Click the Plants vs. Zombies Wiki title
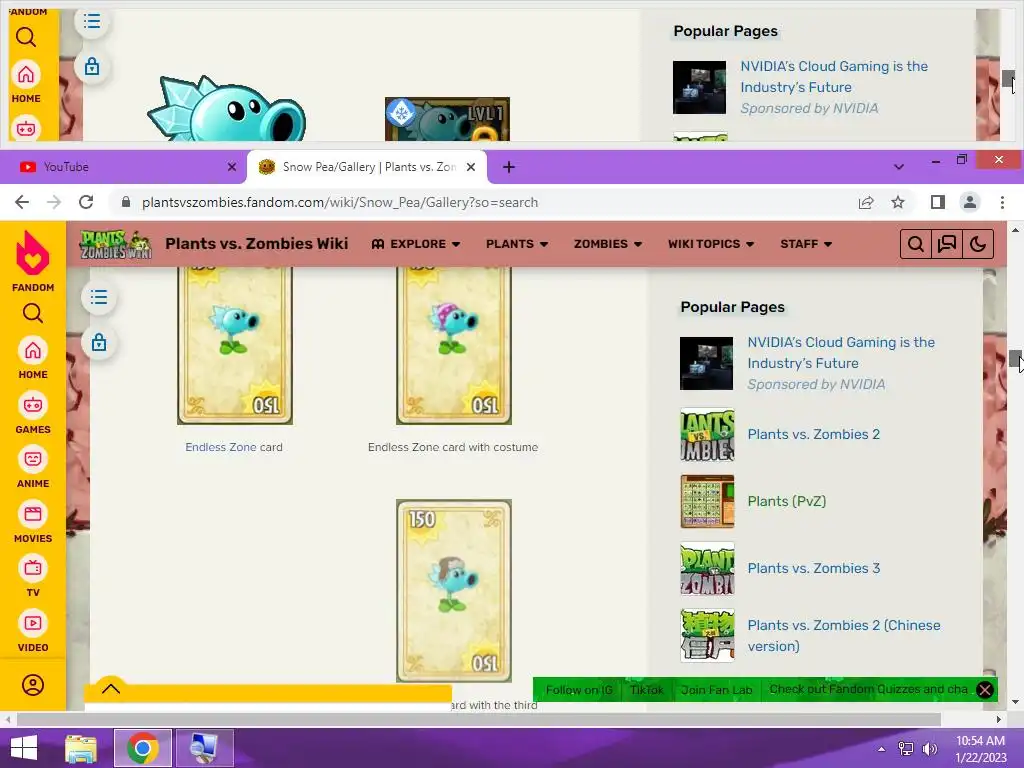 pyautogui.click(x=257, y=244)
